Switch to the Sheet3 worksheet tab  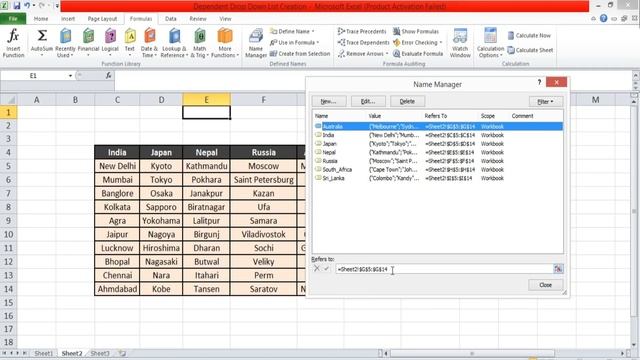click(x=100, y=353)
